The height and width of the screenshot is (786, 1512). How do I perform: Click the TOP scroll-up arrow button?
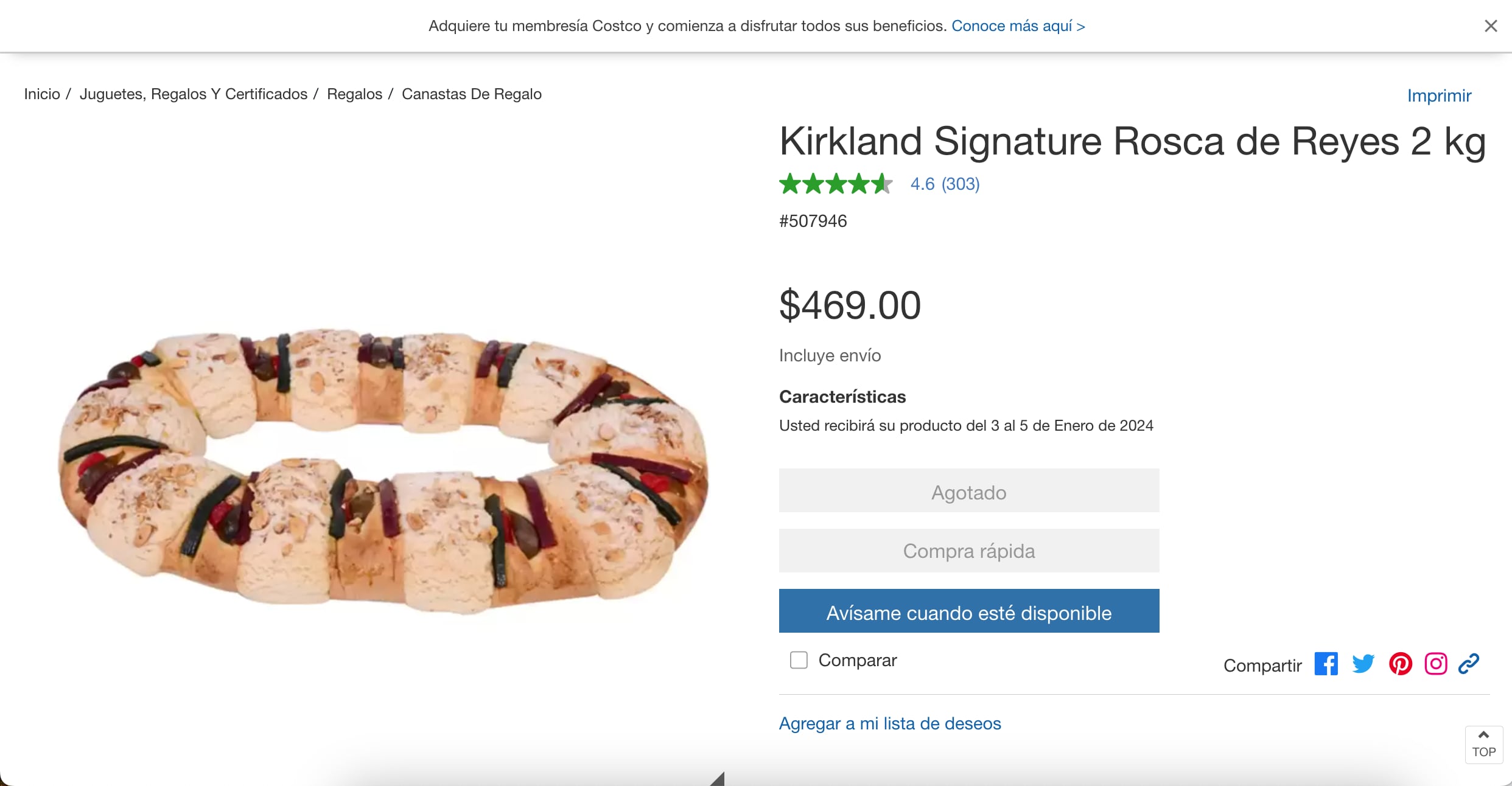pos(1483,744)
